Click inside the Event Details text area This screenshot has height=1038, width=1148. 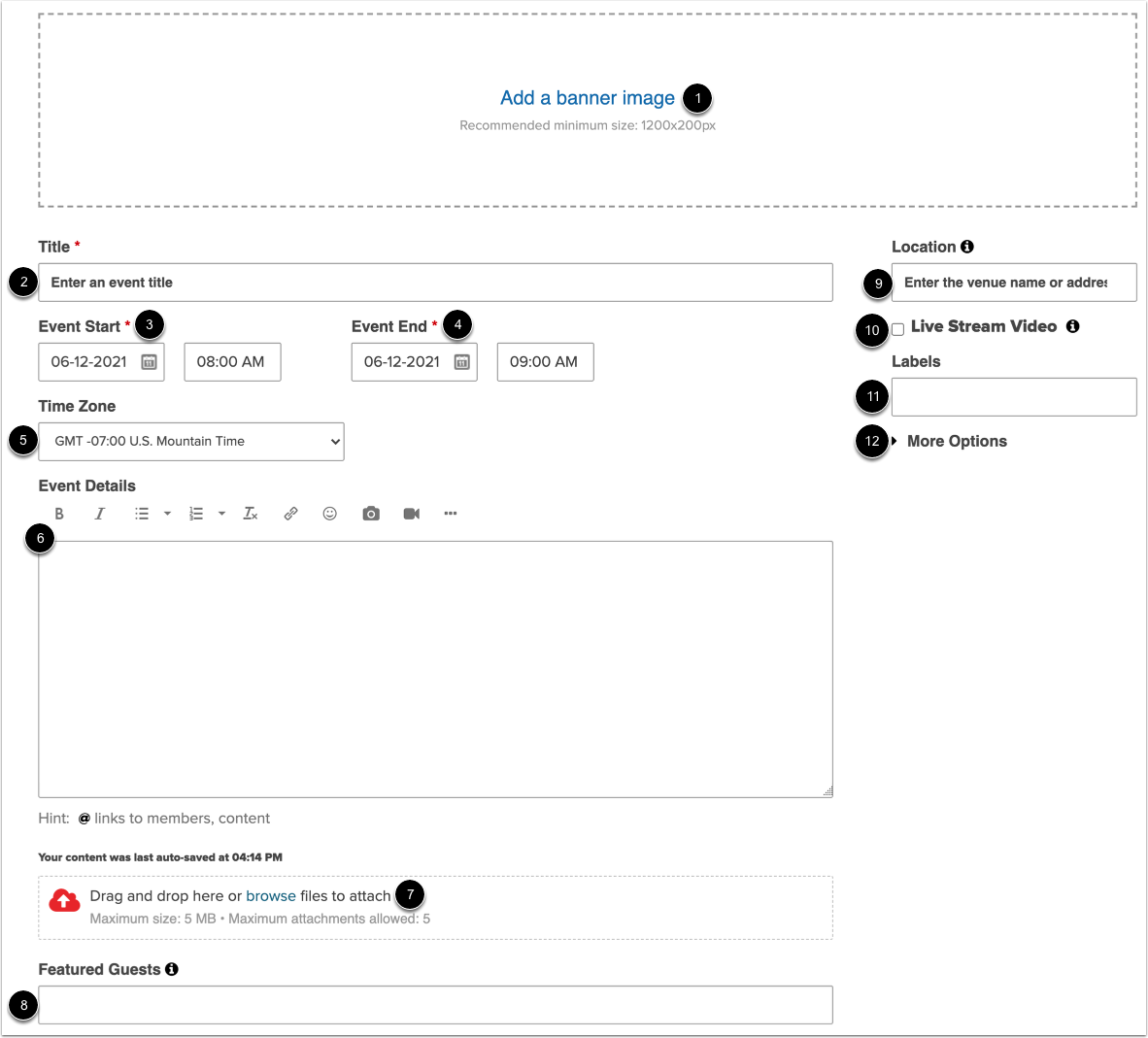click(x=436, y=669)
